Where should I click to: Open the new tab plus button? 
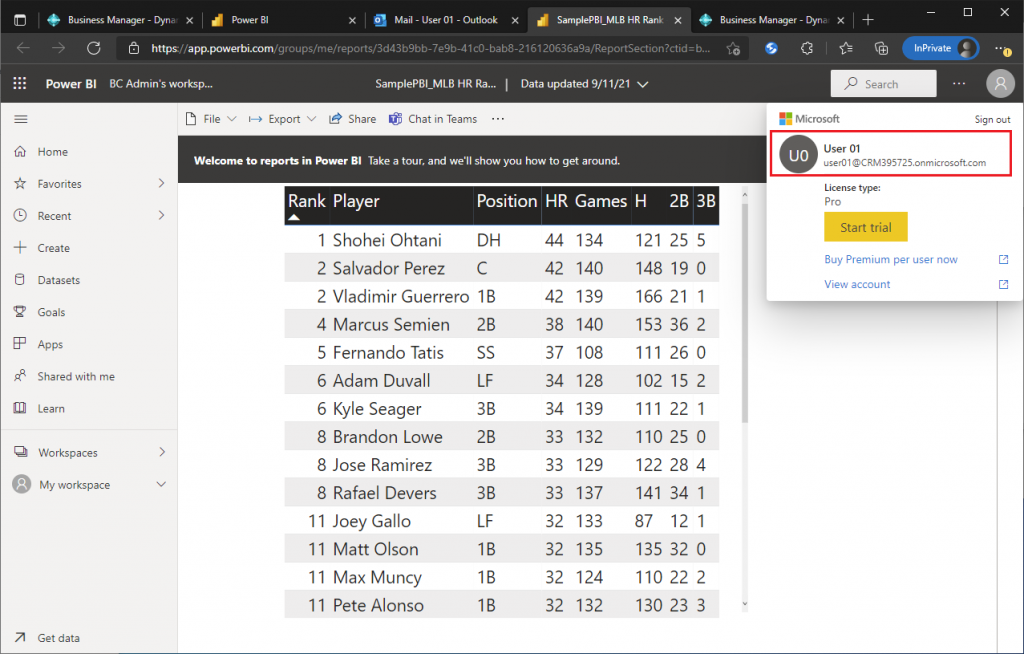click(868, 20)
